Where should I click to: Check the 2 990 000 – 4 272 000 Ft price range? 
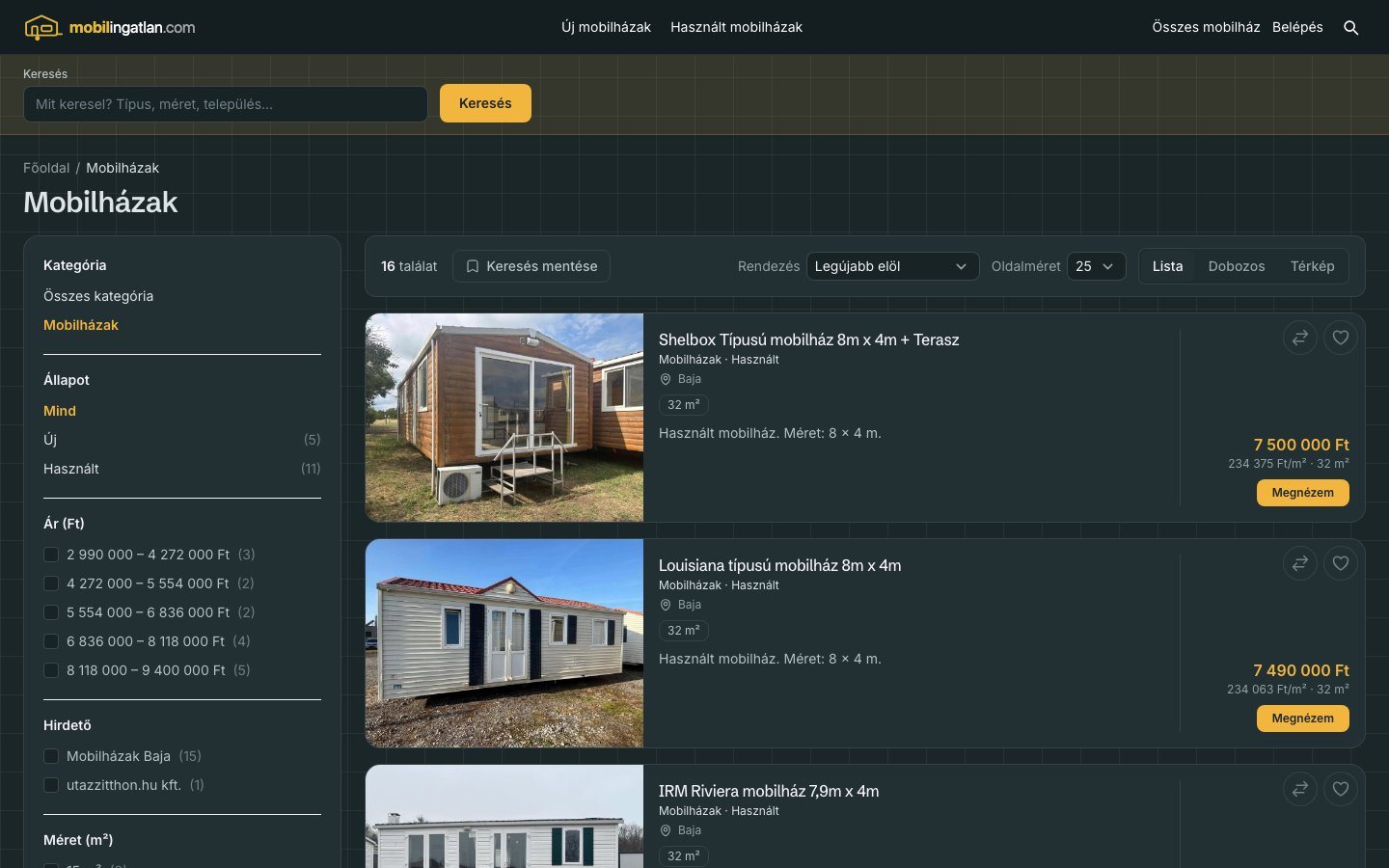tap(51, 555)
